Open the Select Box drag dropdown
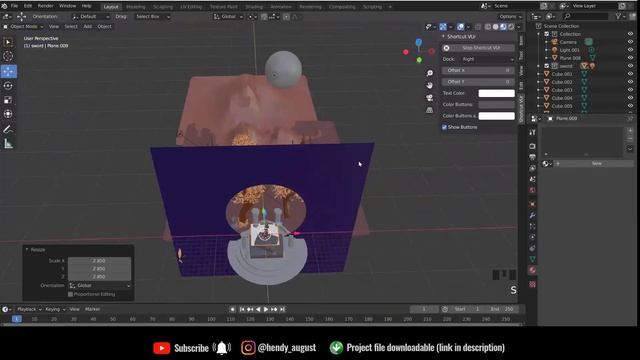 click(152, 17)
